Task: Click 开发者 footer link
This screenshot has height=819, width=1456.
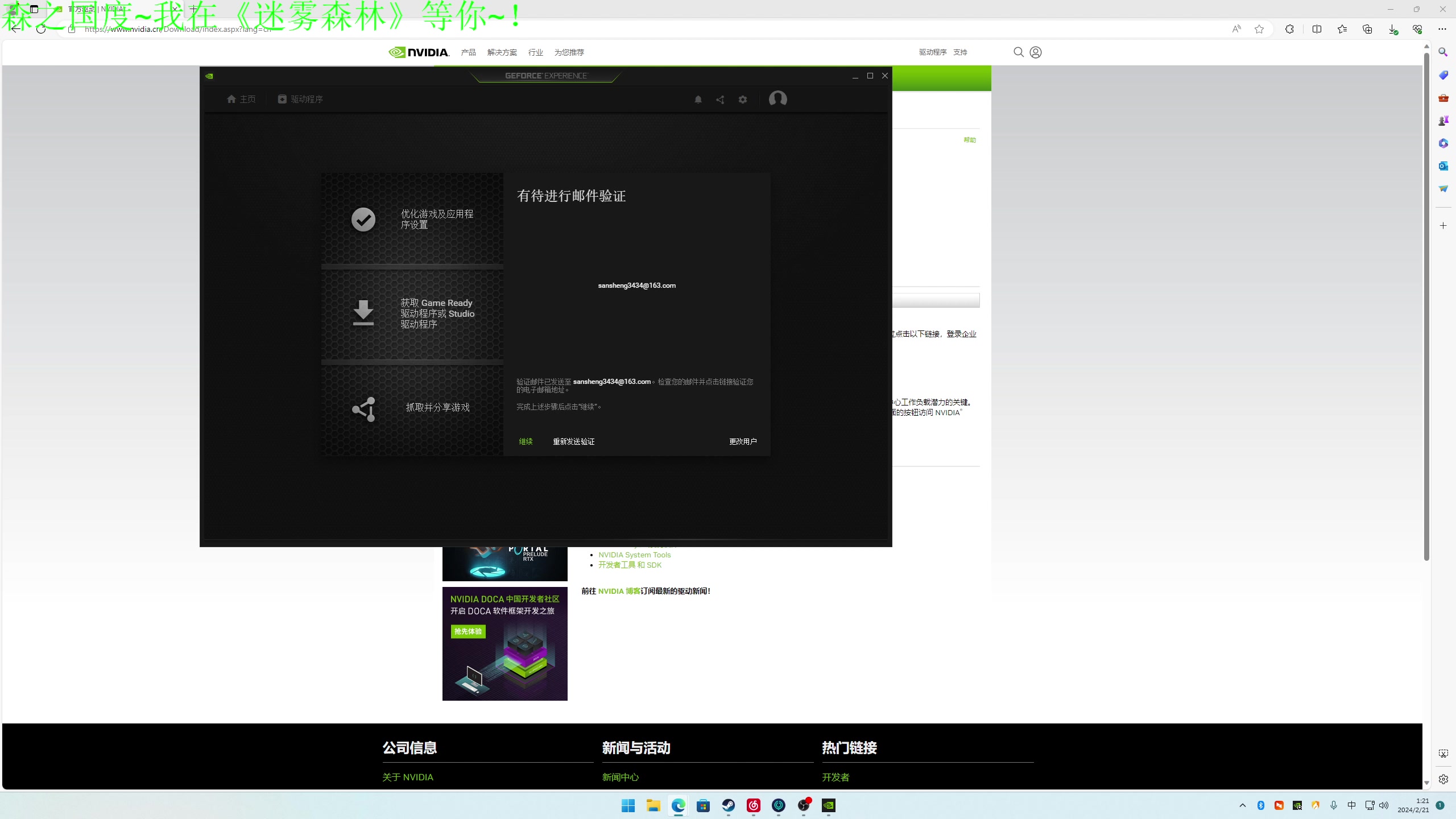Action: [835, 777]
